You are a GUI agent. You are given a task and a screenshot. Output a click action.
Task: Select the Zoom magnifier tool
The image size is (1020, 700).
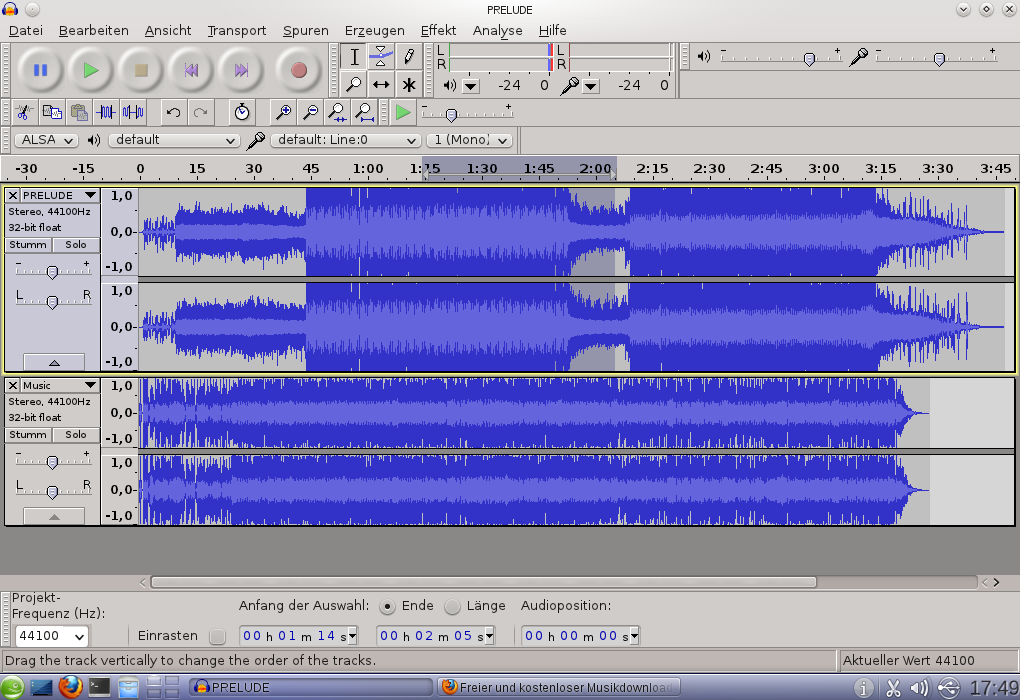point(354,85)
